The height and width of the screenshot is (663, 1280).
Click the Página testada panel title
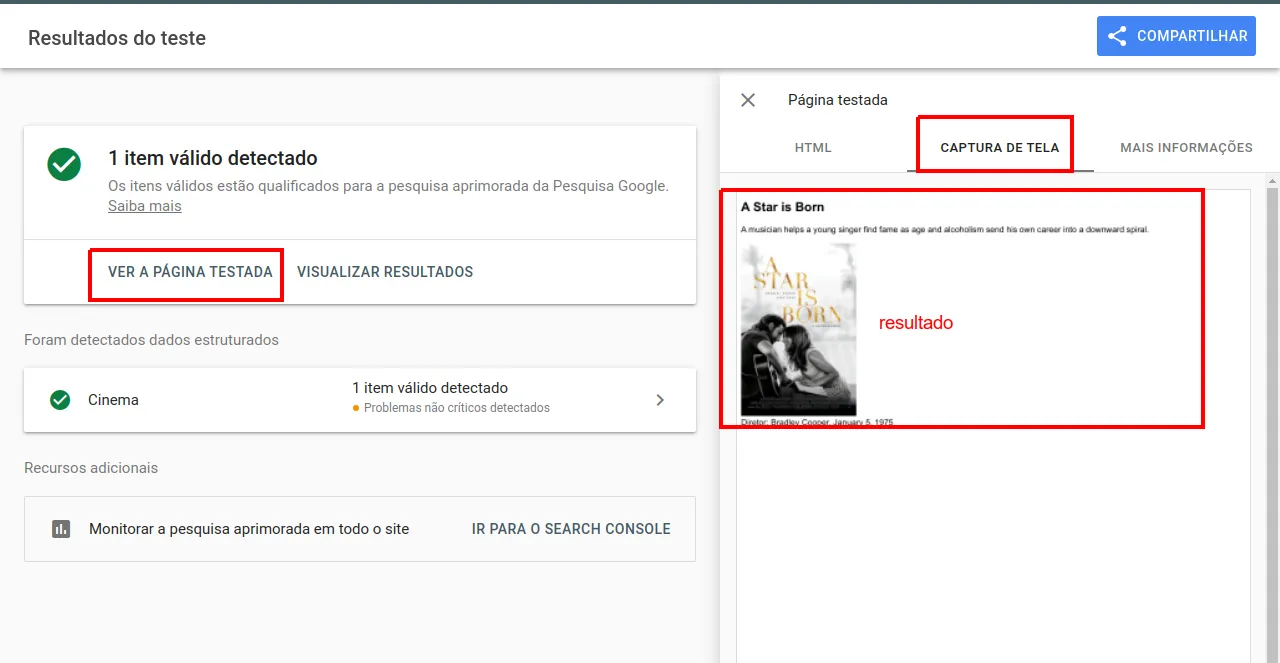point(838,100)
